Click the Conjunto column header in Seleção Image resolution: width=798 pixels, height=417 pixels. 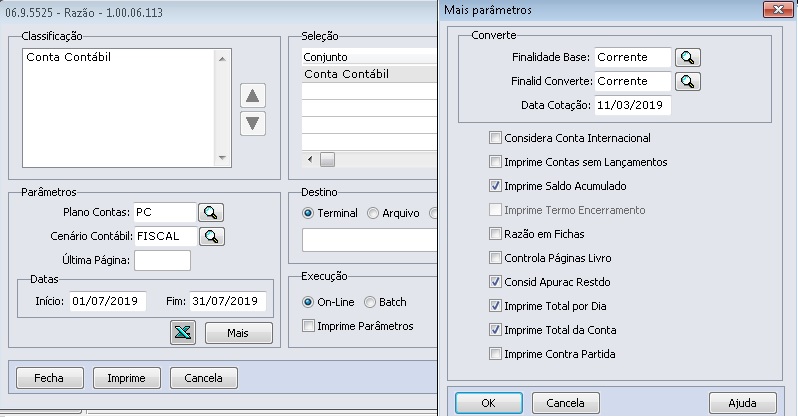click(369, 57)
